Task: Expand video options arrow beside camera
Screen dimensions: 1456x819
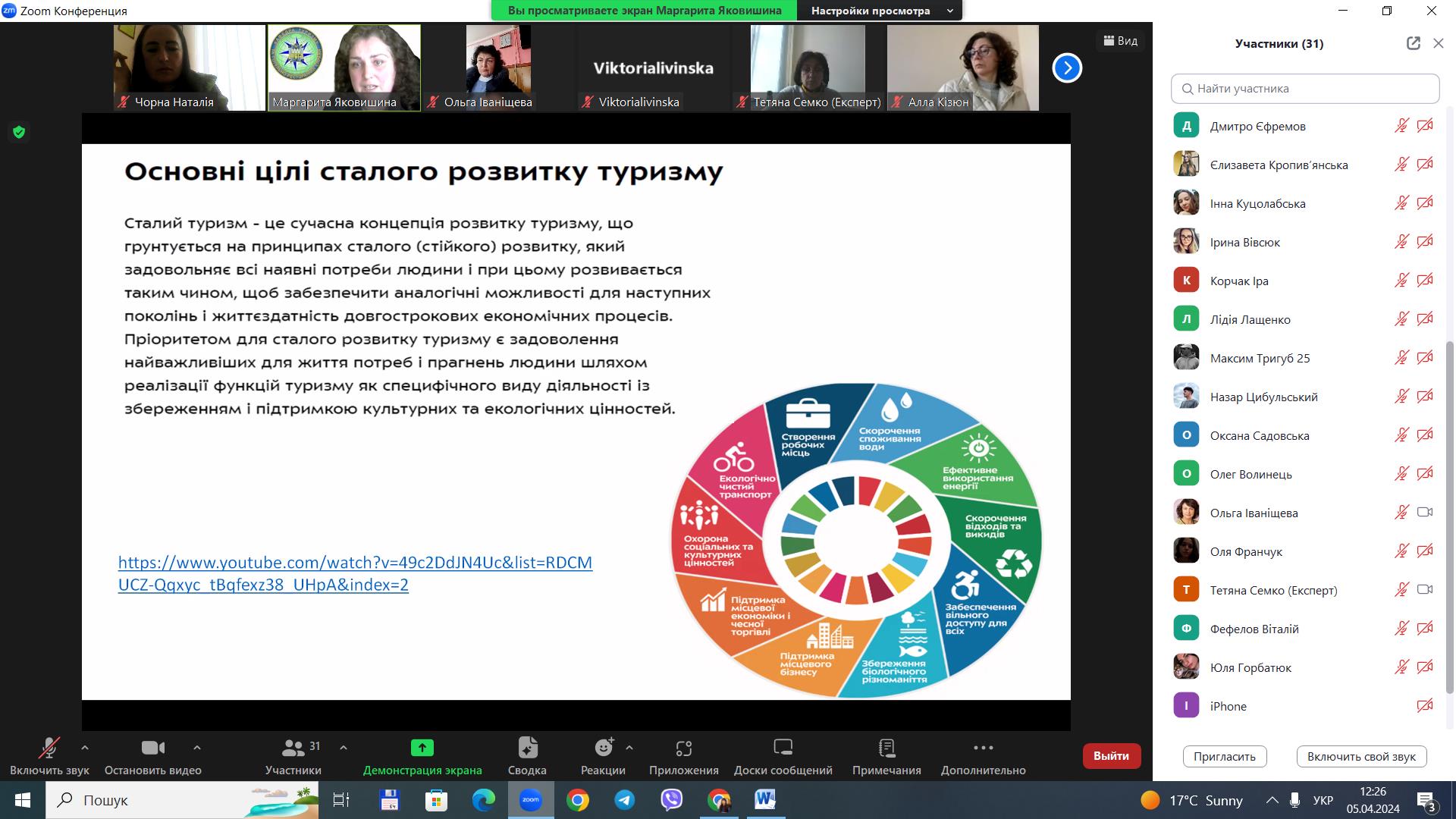Action: pyautogui.click(x=197, y=747)
